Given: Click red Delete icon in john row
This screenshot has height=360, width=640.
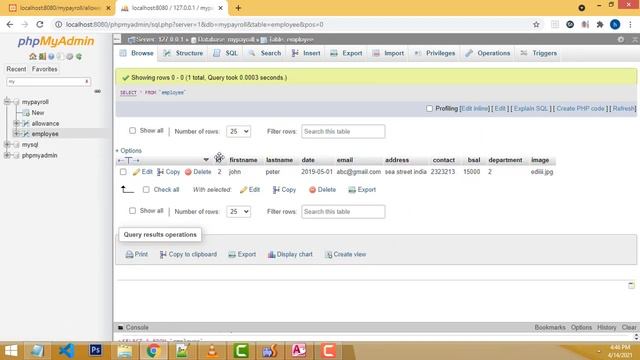Looking at the screenshot, I should pyautogui.click(x=188, y=172).
